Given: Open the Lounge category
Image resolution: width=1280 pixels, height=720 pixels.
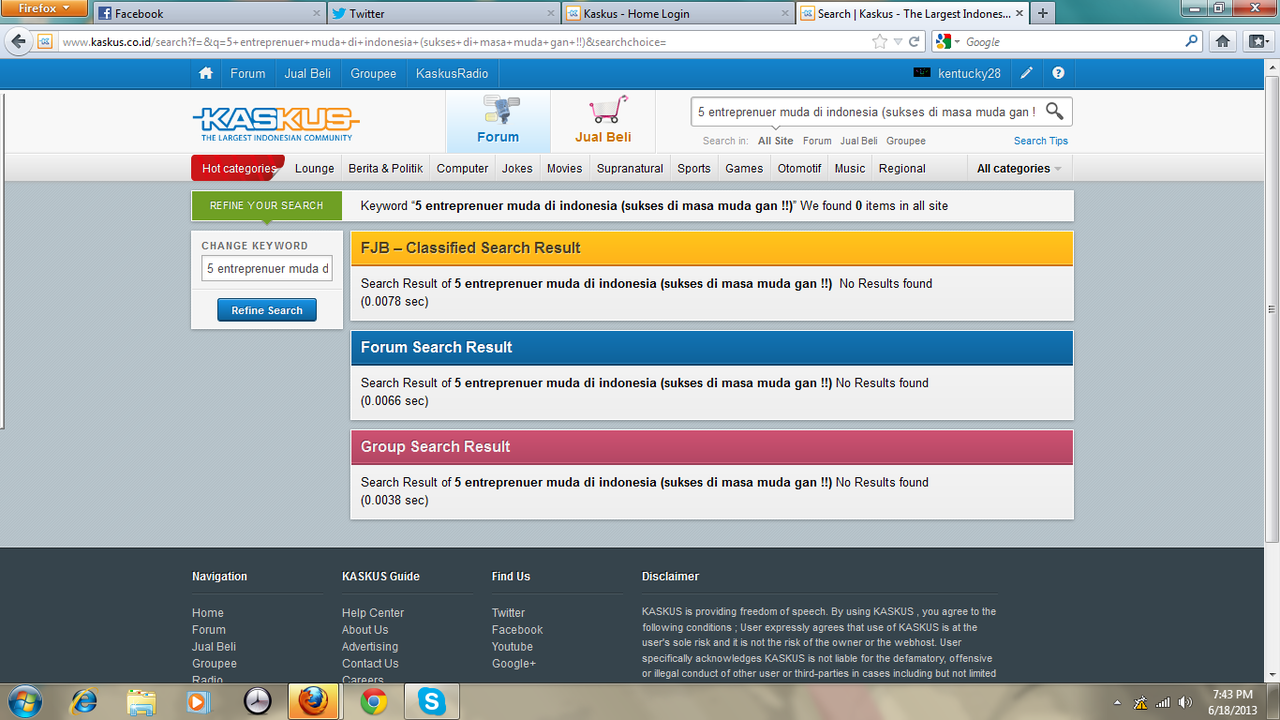Looking at the screenshot, I should pyautogui.click(x=314, y=168).
